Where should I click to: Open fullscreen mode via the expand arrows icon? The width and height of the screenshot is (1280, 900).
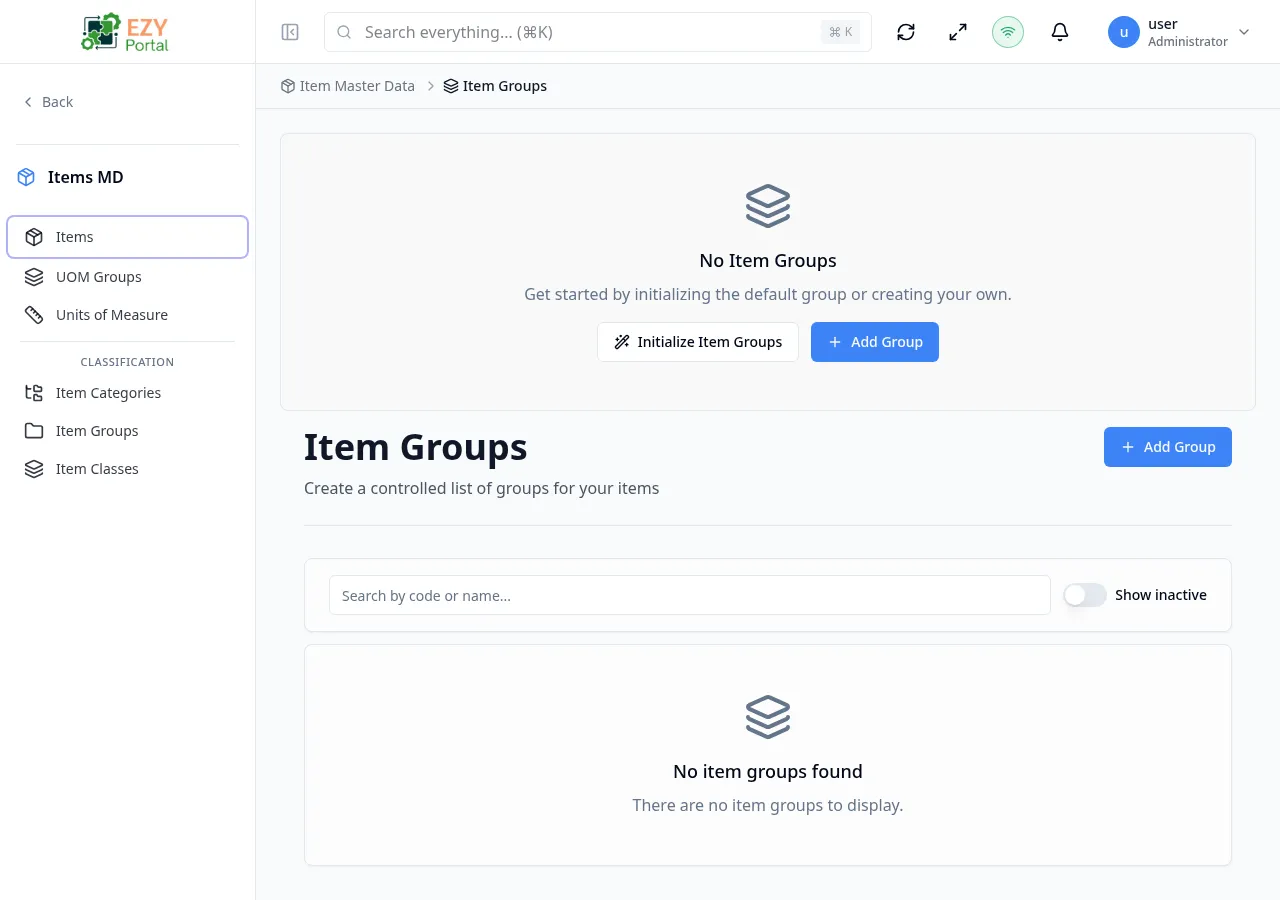957,32
